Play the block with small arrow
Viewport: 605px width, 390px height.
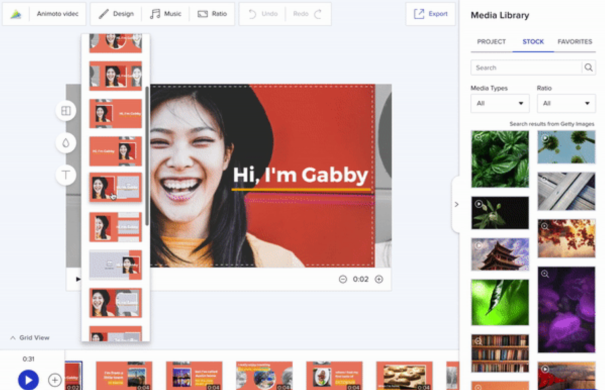coord(78,279)
